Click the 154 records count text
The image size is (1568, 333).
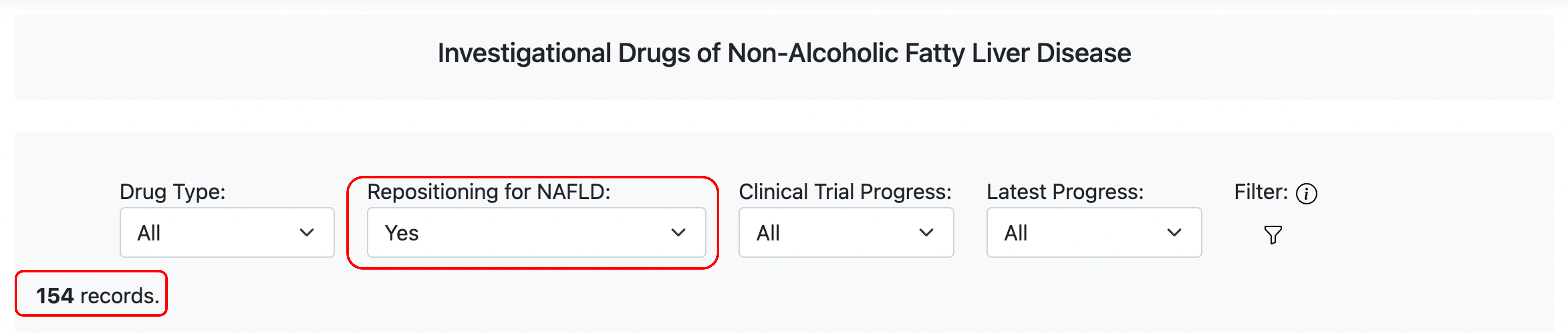(97, 296)
